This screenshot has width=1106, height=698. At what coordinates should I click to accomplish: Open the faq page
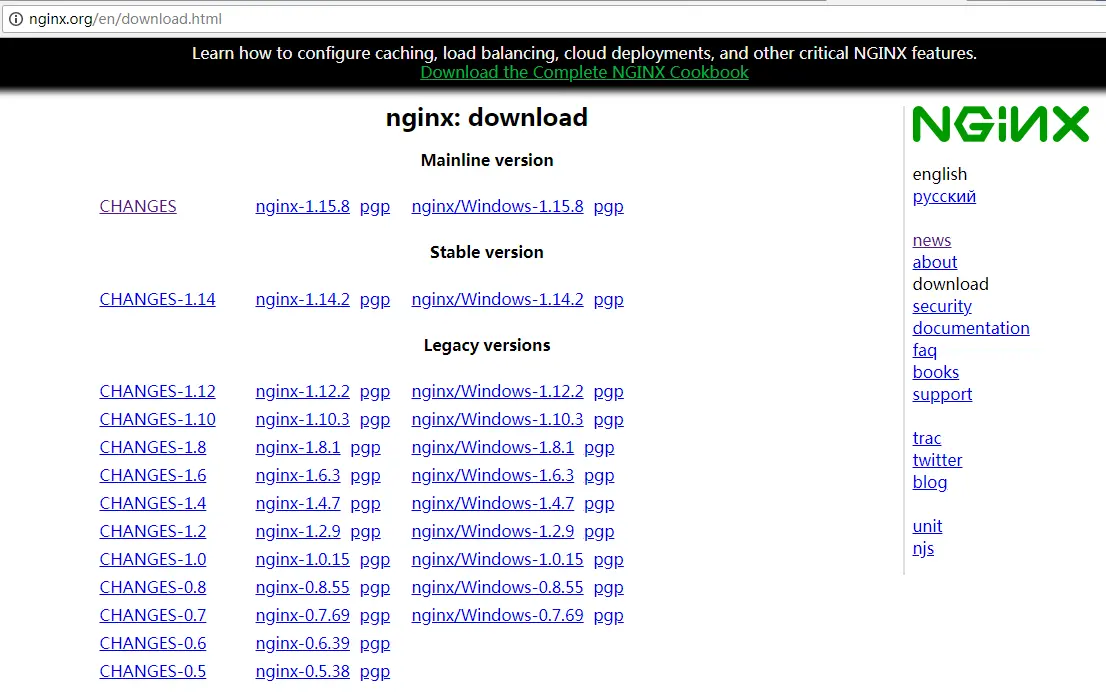(924, 350)
